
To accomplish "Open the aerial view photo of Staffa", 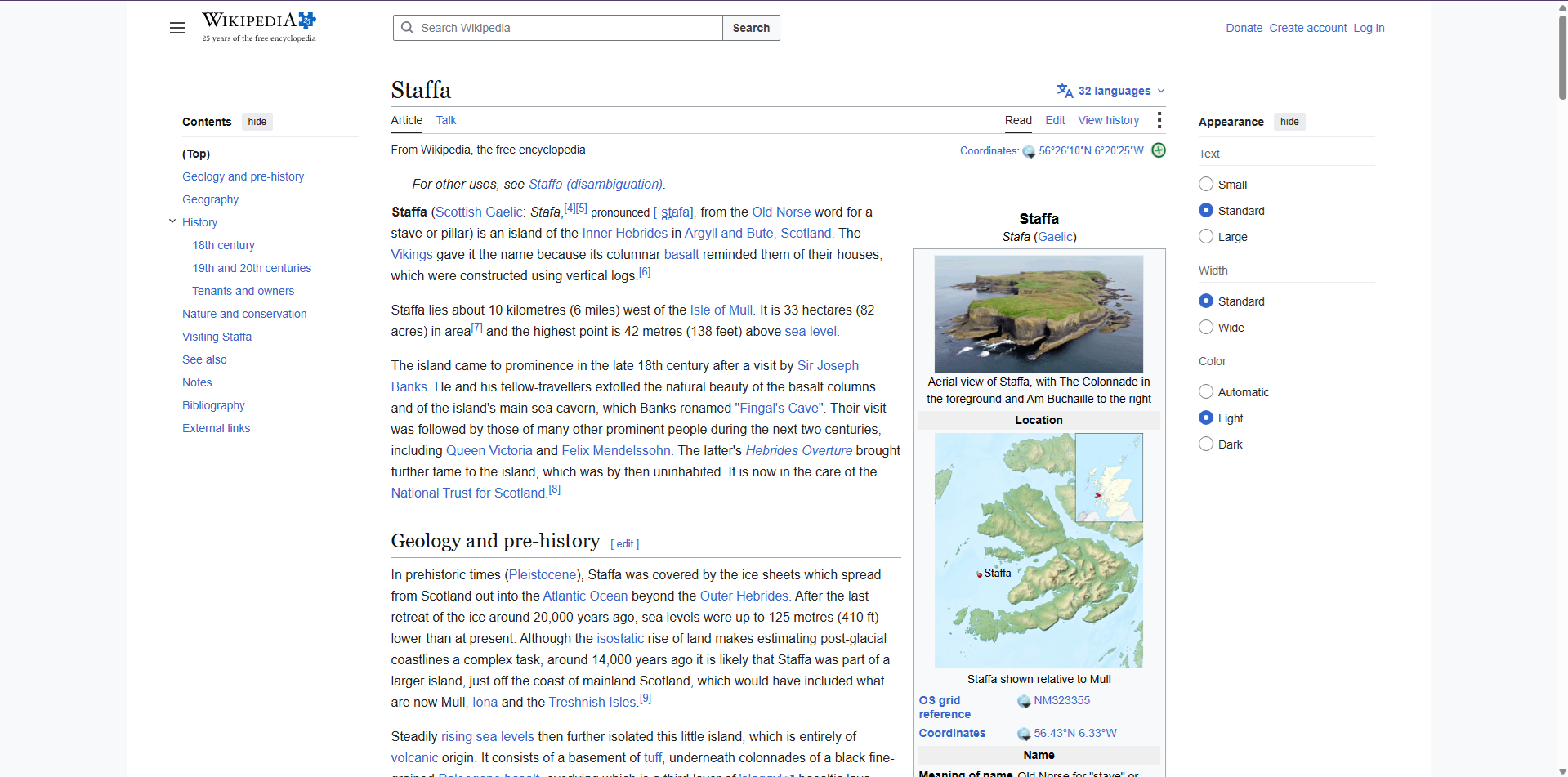I will tap(1039, 314).
